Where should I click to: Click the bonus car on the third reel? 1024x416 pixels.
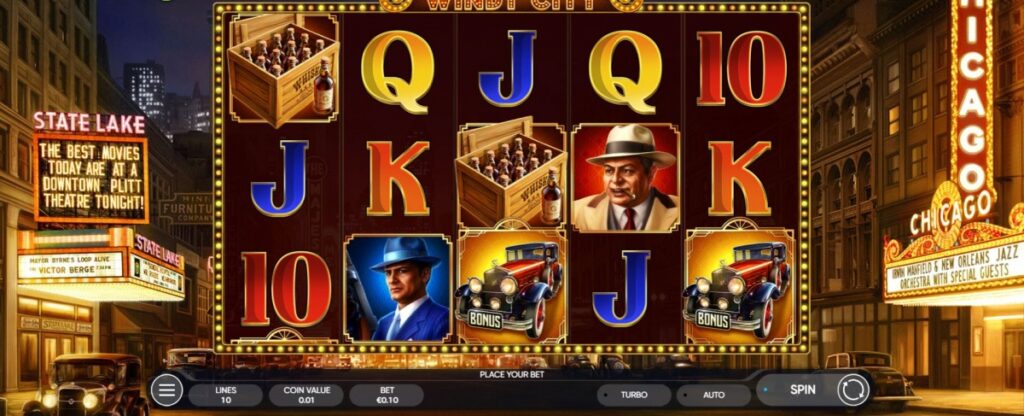[512, 285]
